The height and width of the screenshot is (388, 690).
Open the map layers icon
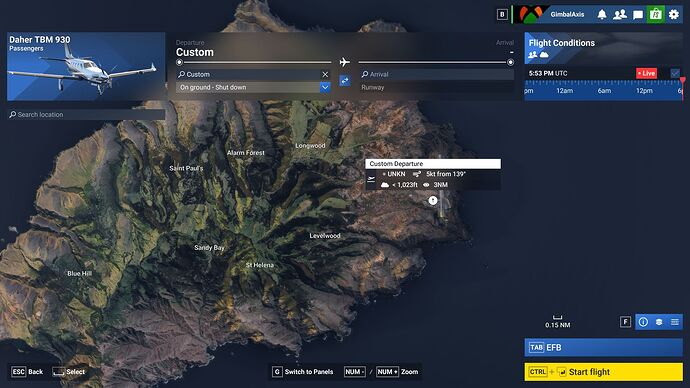(659, 322)
